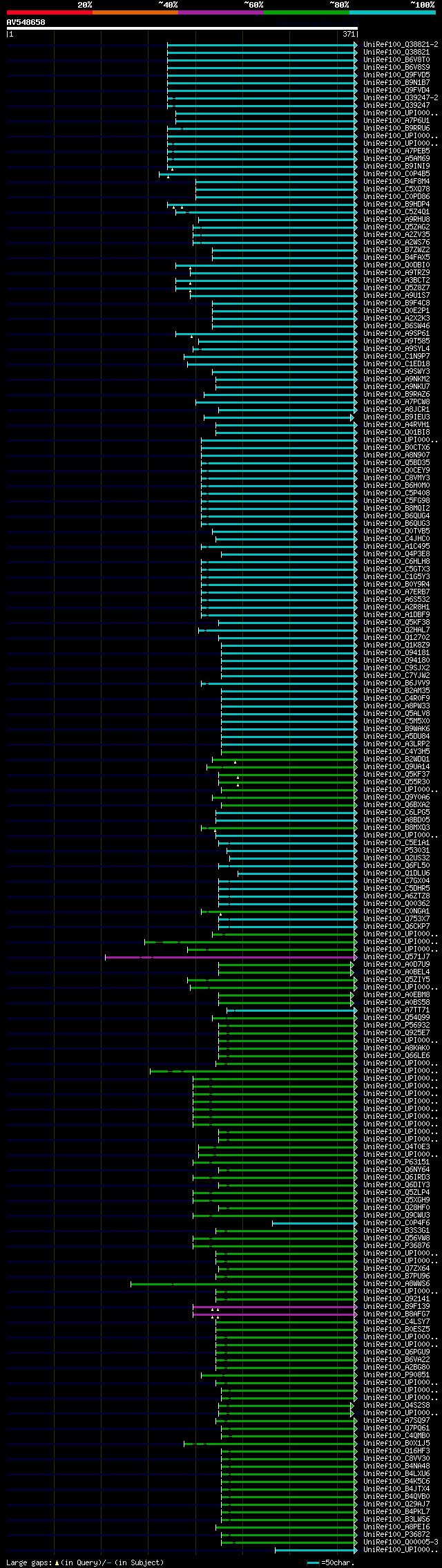Select the UniRef100_A5AM69 label
Screen dimensions: 442x1568
pyautogui.click(x=396, y=158)
